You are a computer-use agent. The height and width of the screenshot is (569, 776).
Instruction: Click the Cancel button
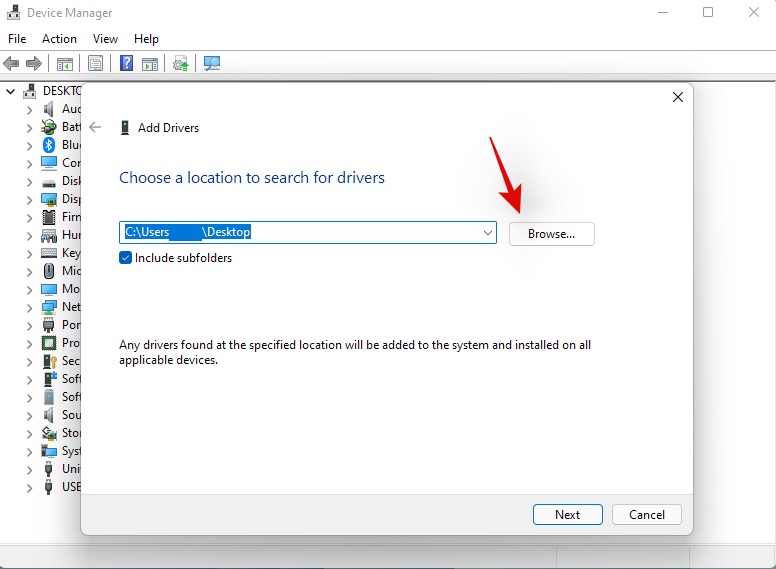click(647, 515)
